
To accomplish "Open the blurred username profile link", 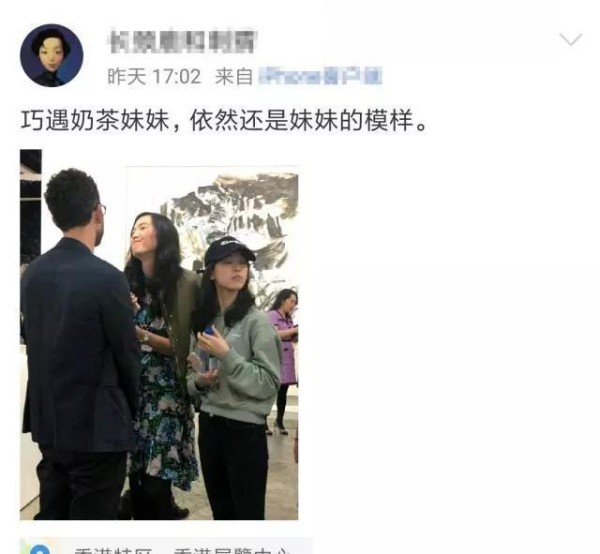I will coord(182,41).
